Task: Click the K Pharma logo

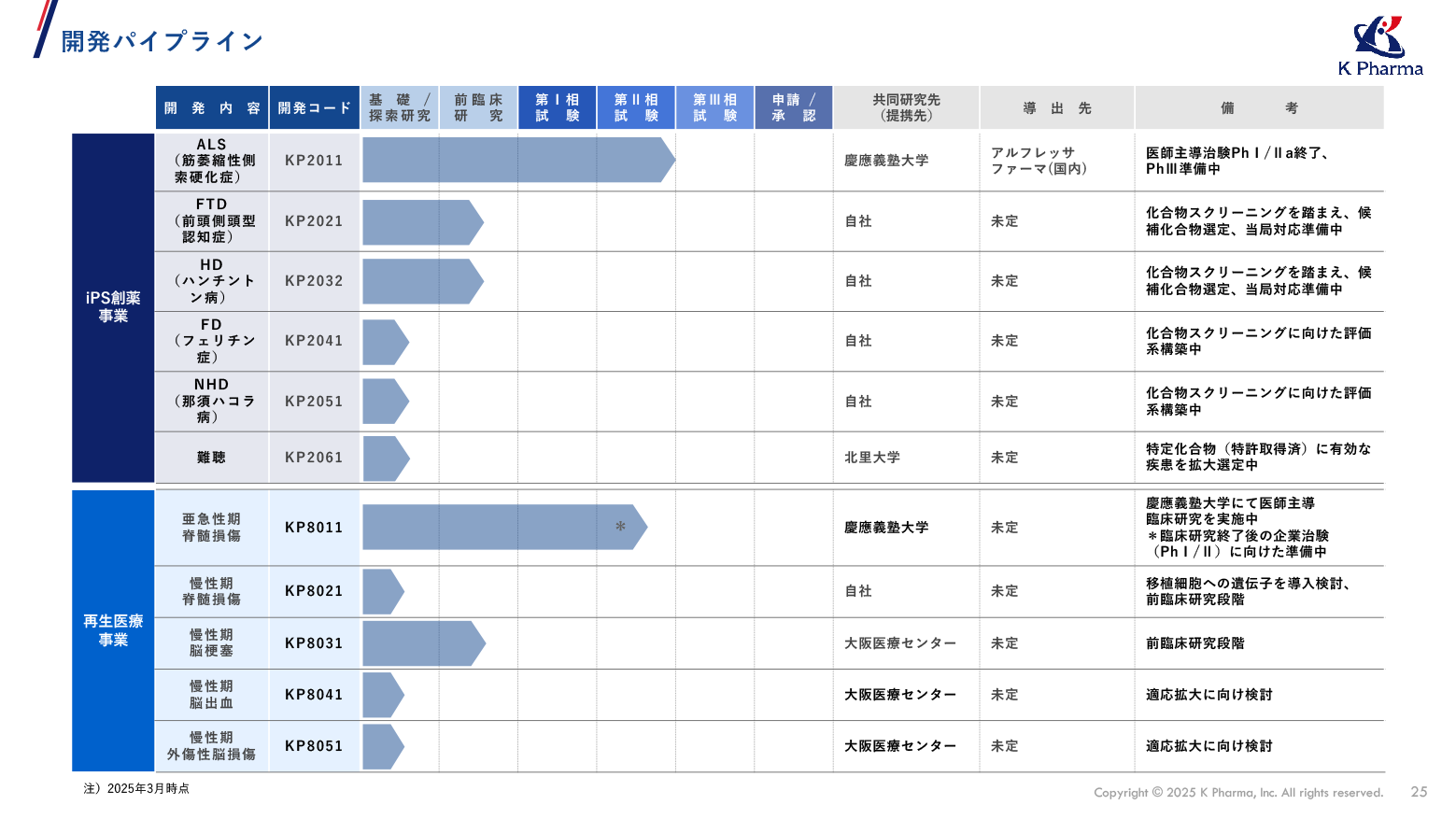Action: (1380, 46)
